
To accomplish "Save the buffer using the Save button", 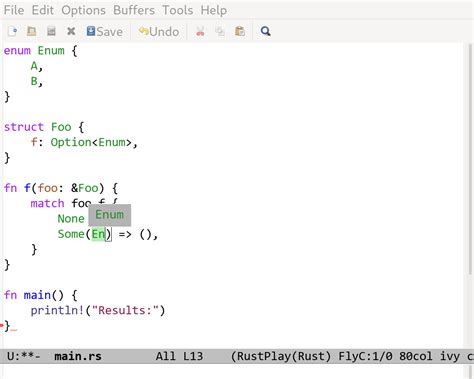I will coord(104,31).
